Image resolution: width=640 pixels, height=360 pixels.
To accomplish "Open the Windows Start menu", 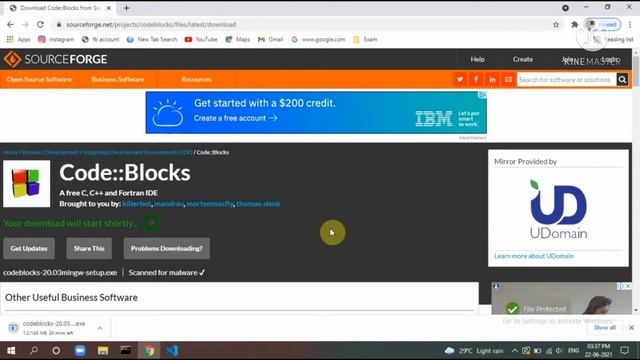I will click(x=11, y=351).
